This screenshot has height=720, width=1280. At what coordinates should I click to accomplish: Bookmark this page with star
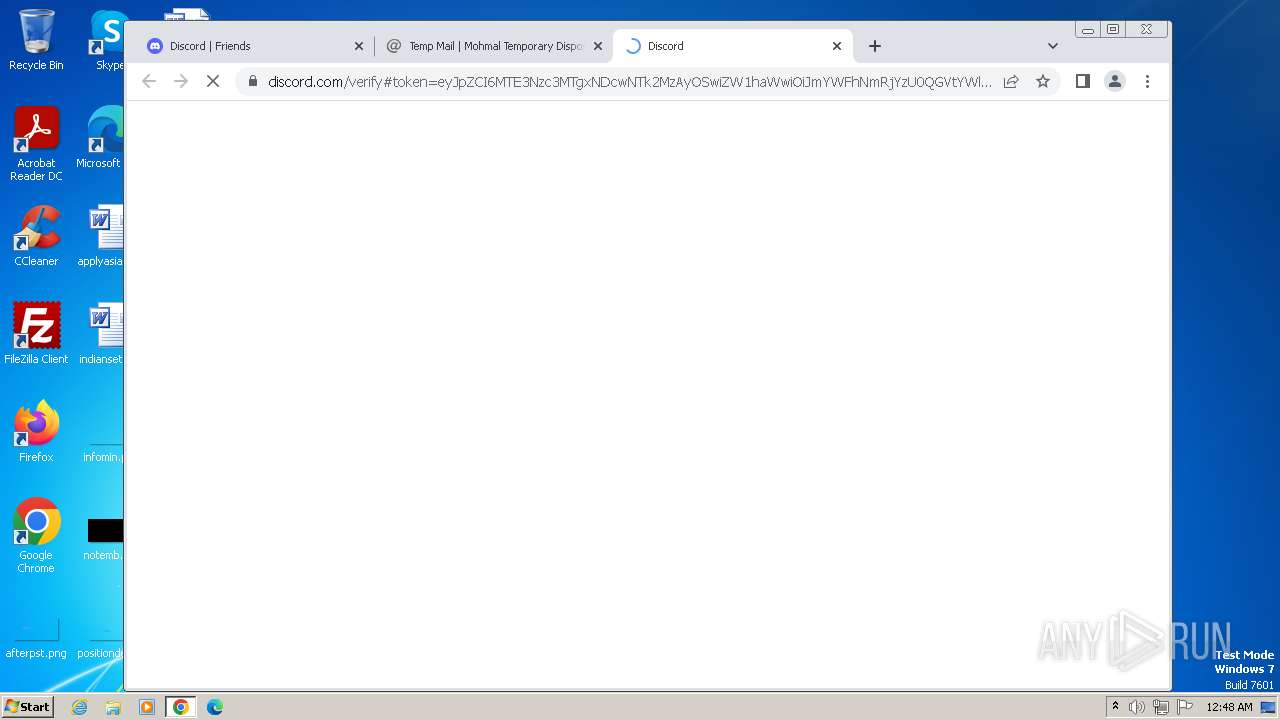pyautogui.click(x=1043, y=82)
